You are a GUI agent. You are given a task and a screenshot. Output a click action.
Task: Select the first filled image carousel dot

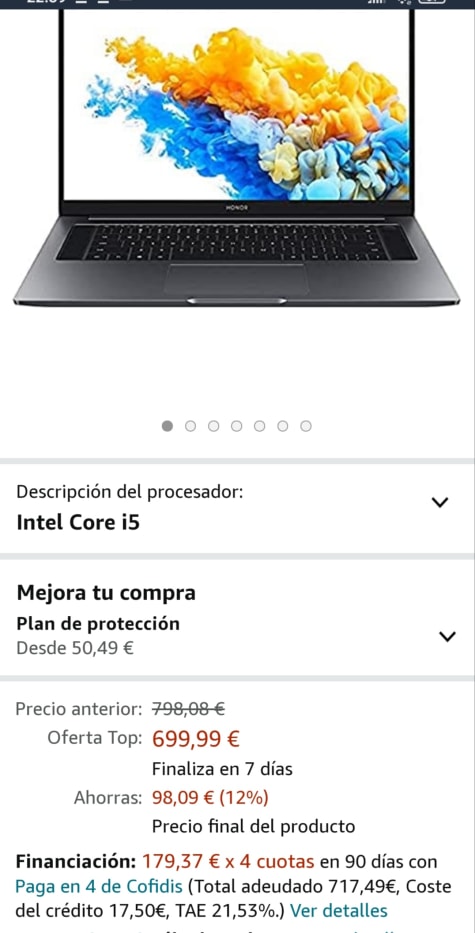(x=167, y=426)
